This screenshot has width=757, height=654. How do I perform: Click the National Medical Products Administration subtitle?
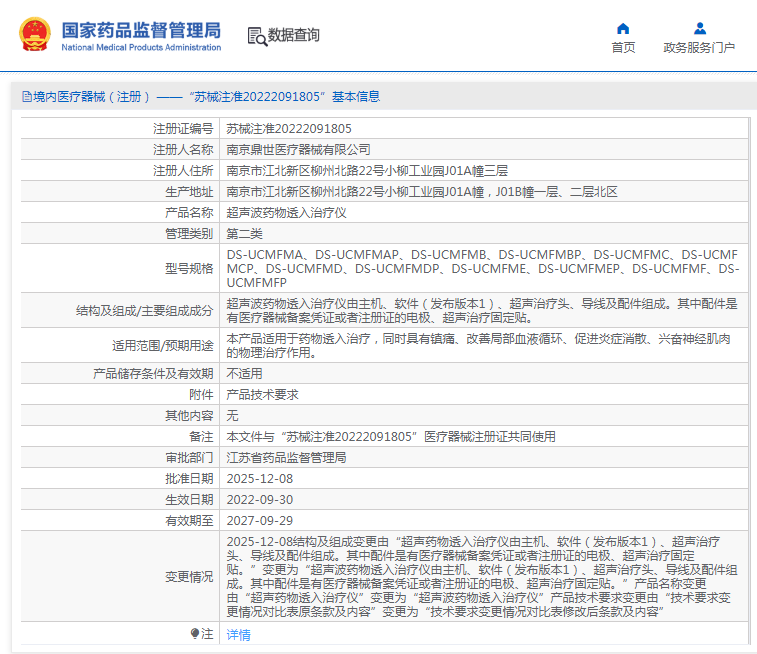[x=141, y=48]
